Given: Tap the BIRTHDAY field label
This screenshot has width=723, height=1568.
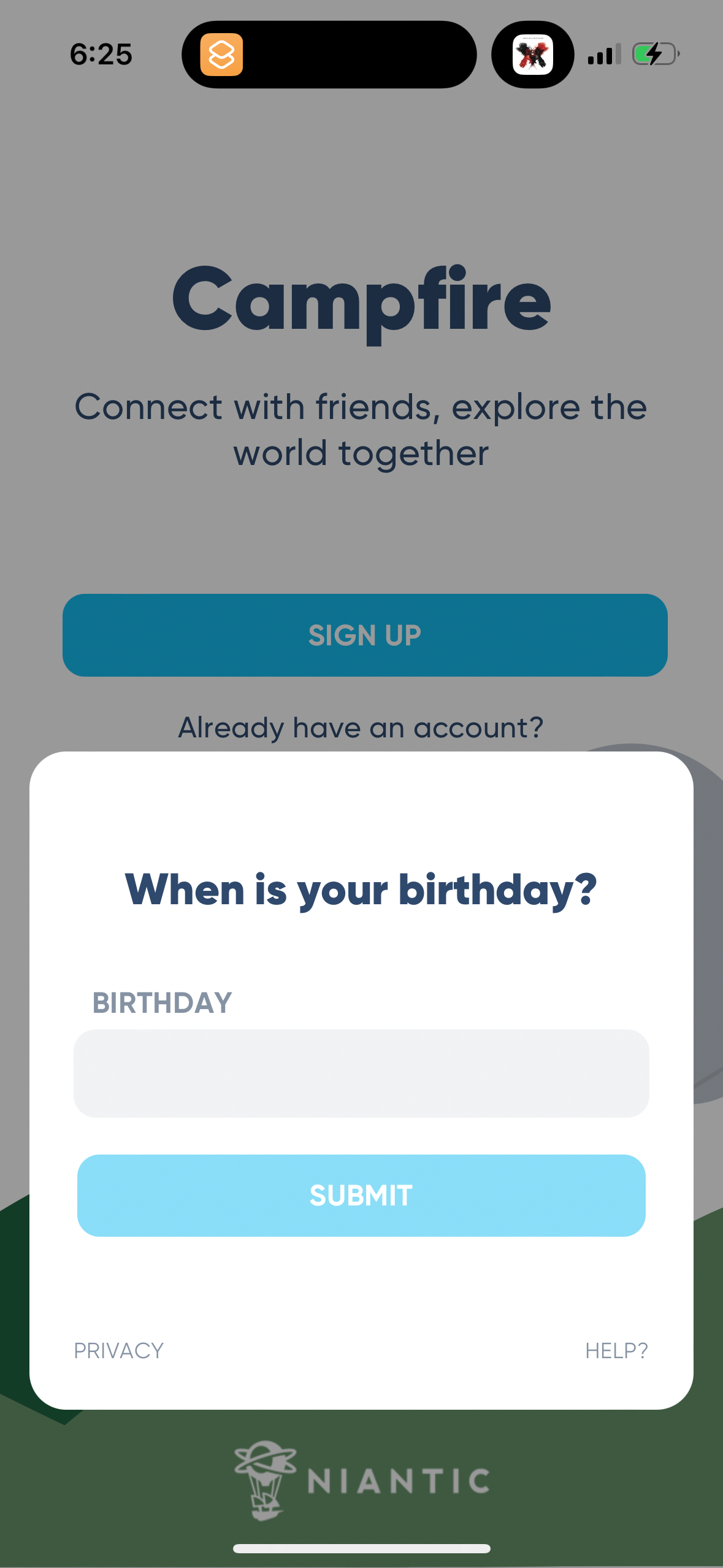Looking at the screenshot, I should pos(162,1003).
